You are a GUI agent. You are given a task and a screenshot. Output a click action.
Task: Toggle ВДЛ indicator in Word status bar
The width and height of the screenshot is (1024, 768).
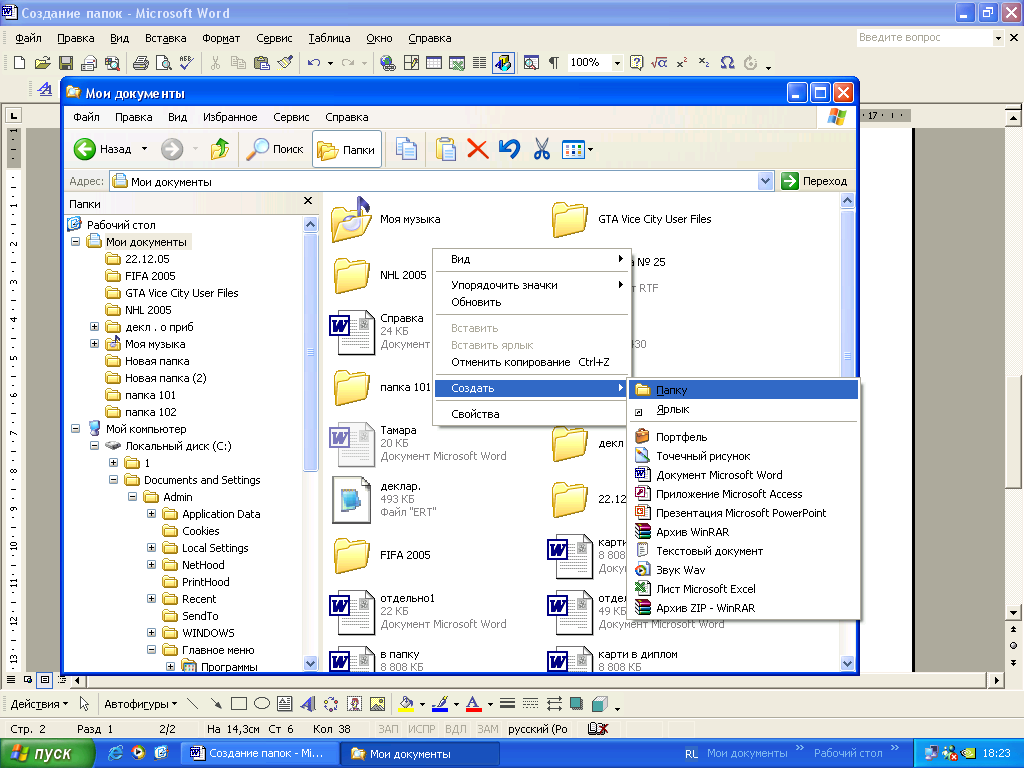coord(456,729)
